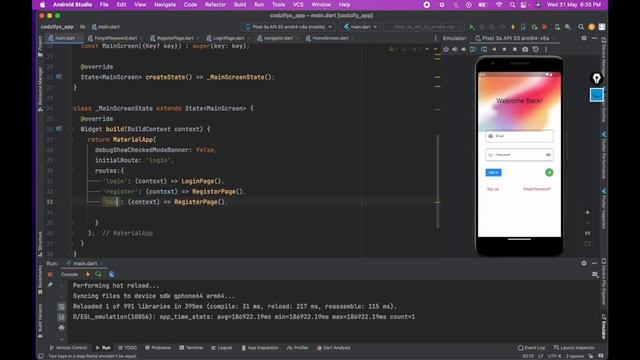This screenshot has height=360, width=640.
Task: Open Version Control tool window
Action: 68,348
